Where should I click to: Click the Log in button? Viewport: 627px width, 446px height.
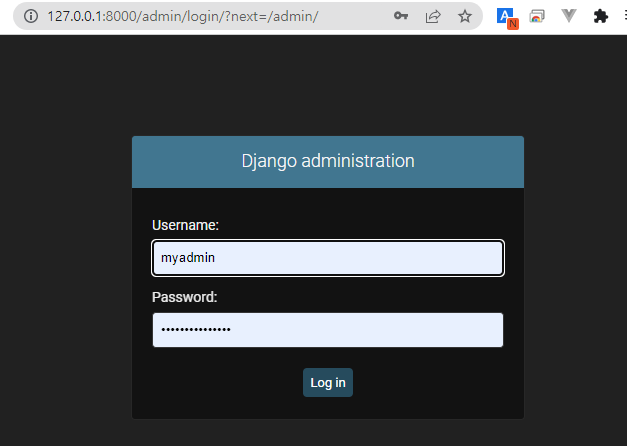pos(327,382)
